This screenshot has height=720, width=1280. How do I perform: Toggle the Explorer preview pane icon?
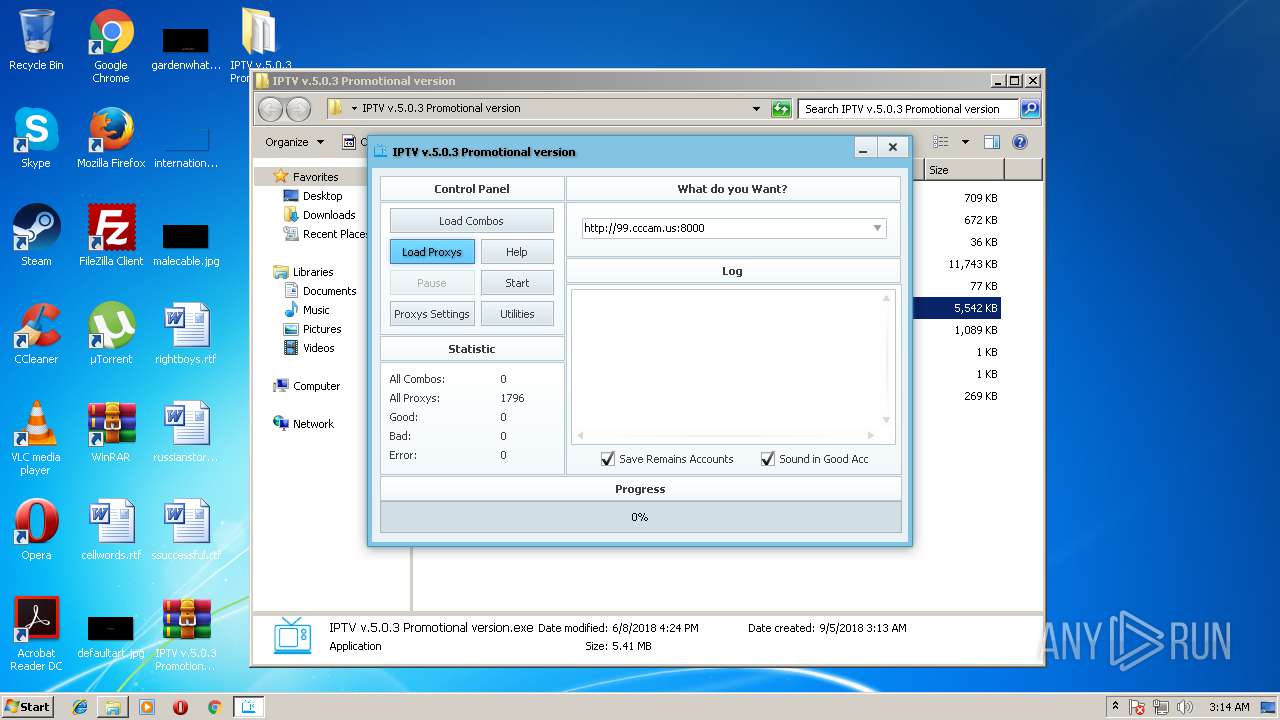[x=991, y=142]
